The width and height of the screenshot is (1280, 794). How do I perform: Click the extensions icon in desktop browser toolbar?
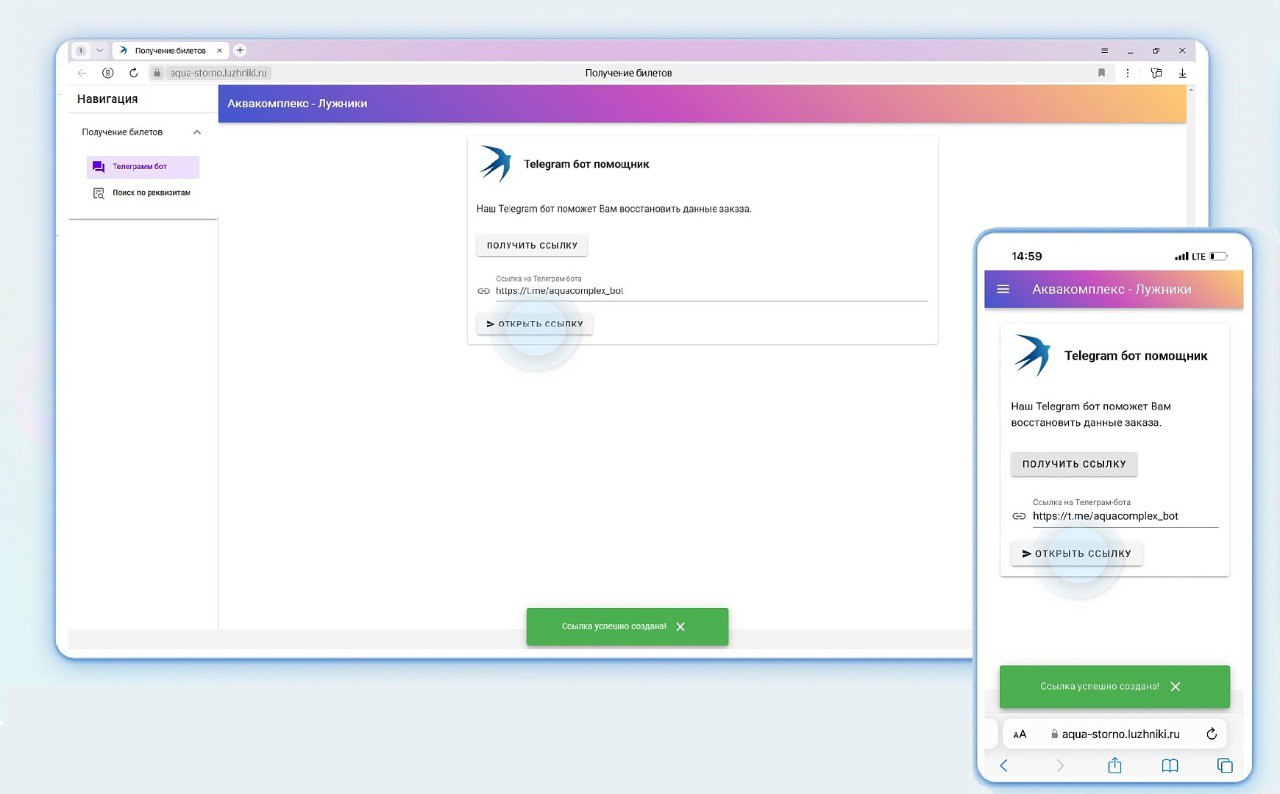(1156, 73)
